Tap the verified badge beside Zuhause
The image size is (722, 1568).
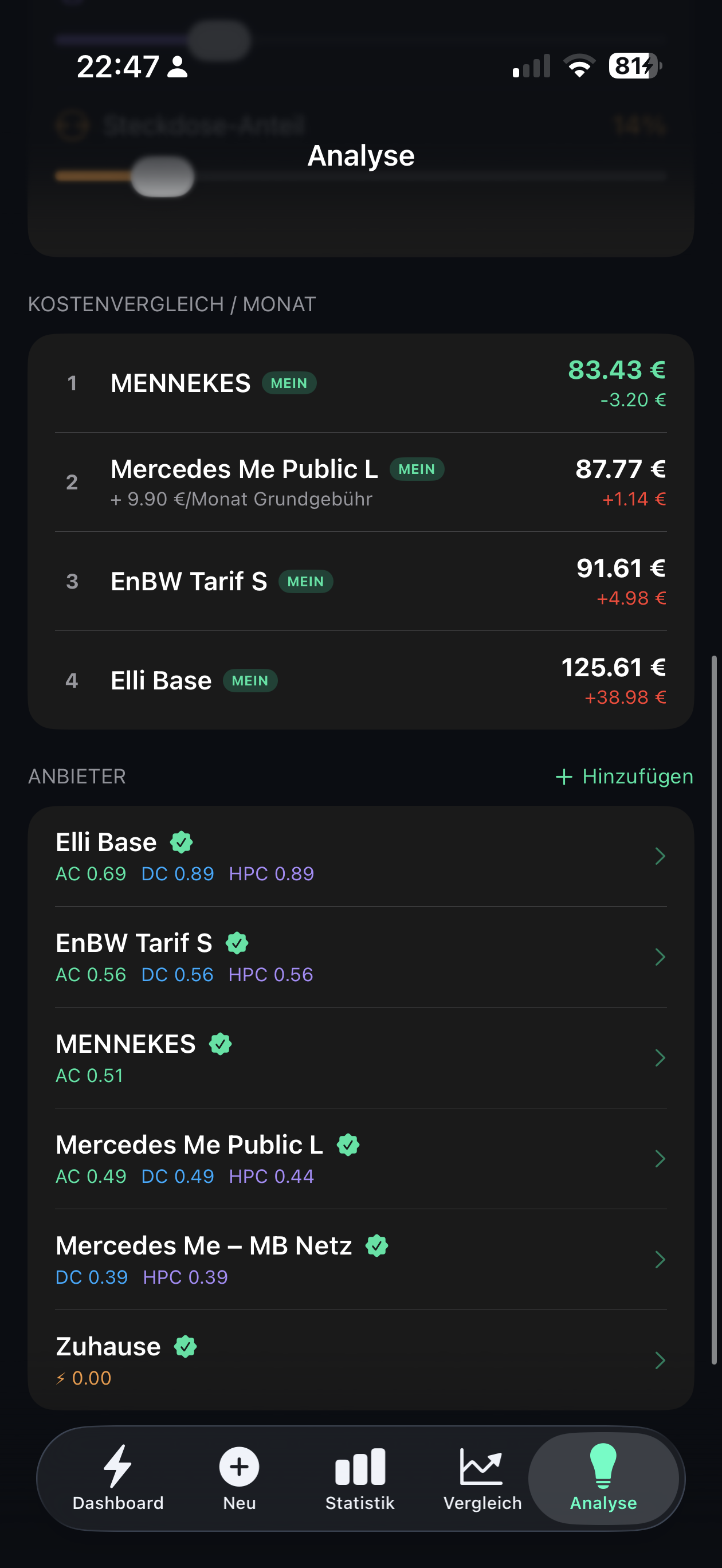coord(186,1346)
